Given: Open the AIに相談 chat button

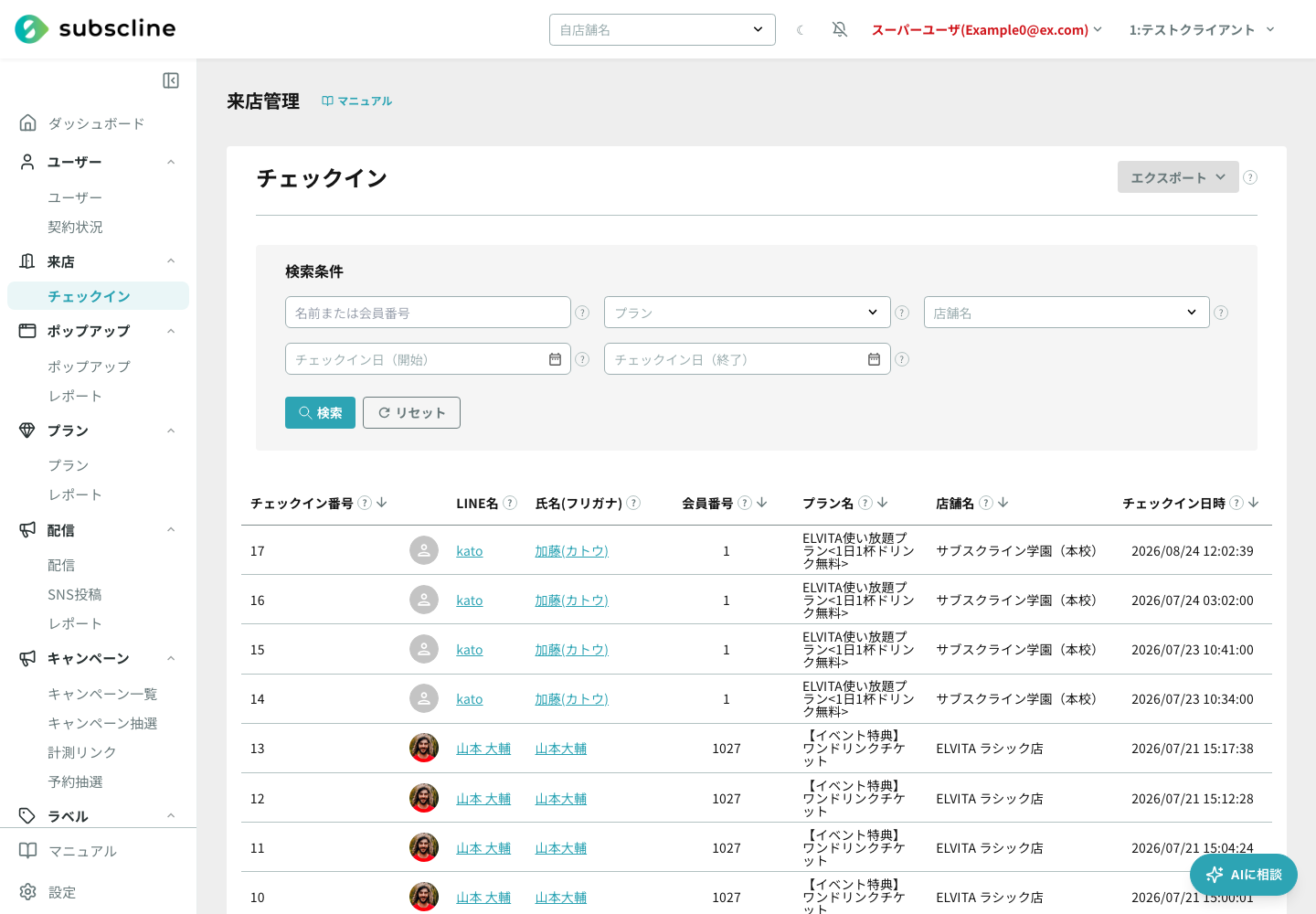Looking at the screenshot, I should (x=1244, y=875).
